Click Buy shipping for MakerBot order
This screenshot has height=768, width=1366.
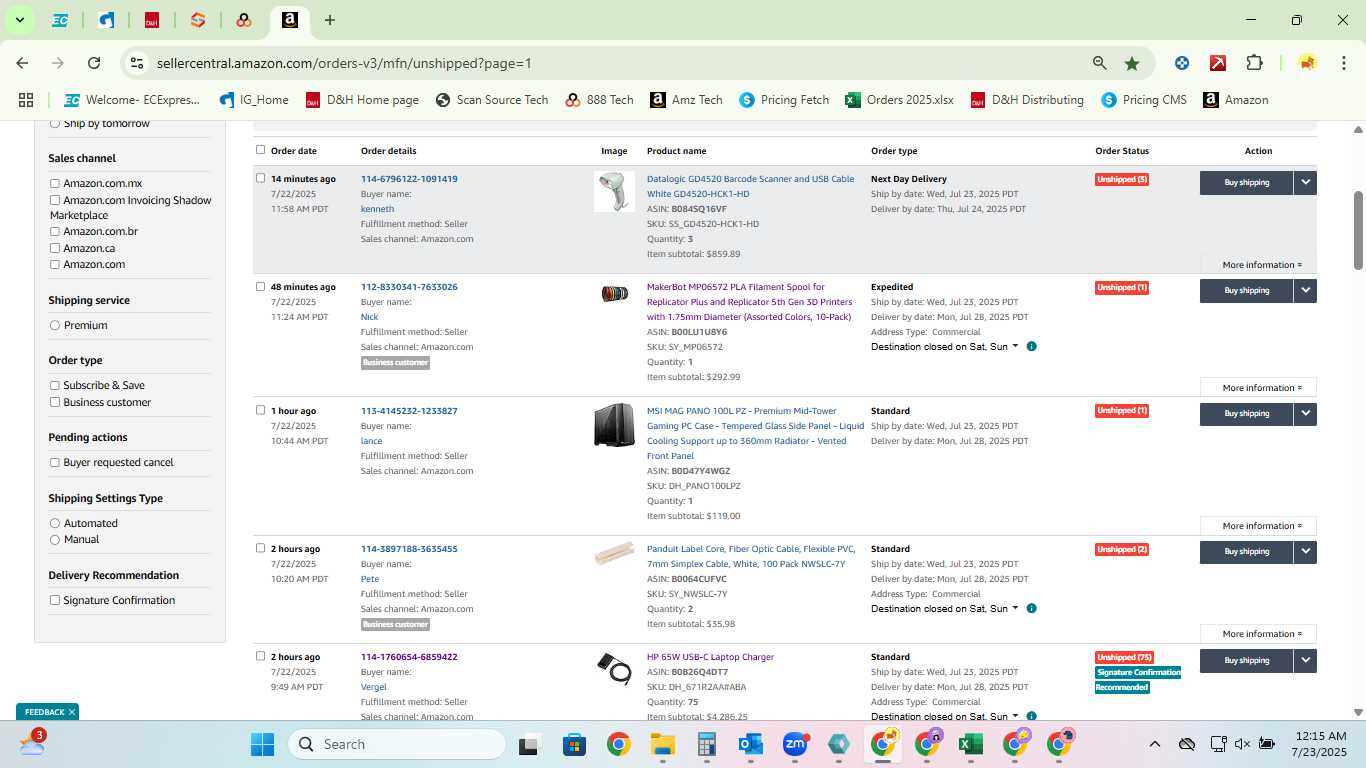click(x=1246, y=290)
